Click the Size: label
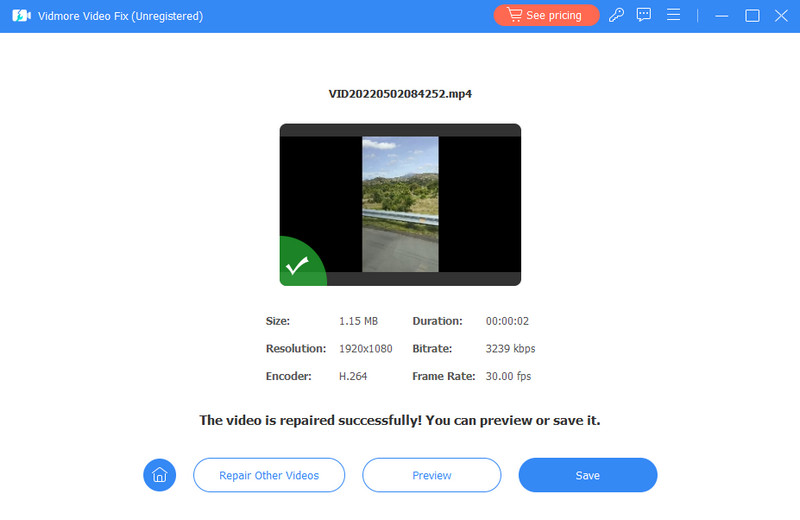This screenshot has width=800, height=520. (x=278, y=321)
